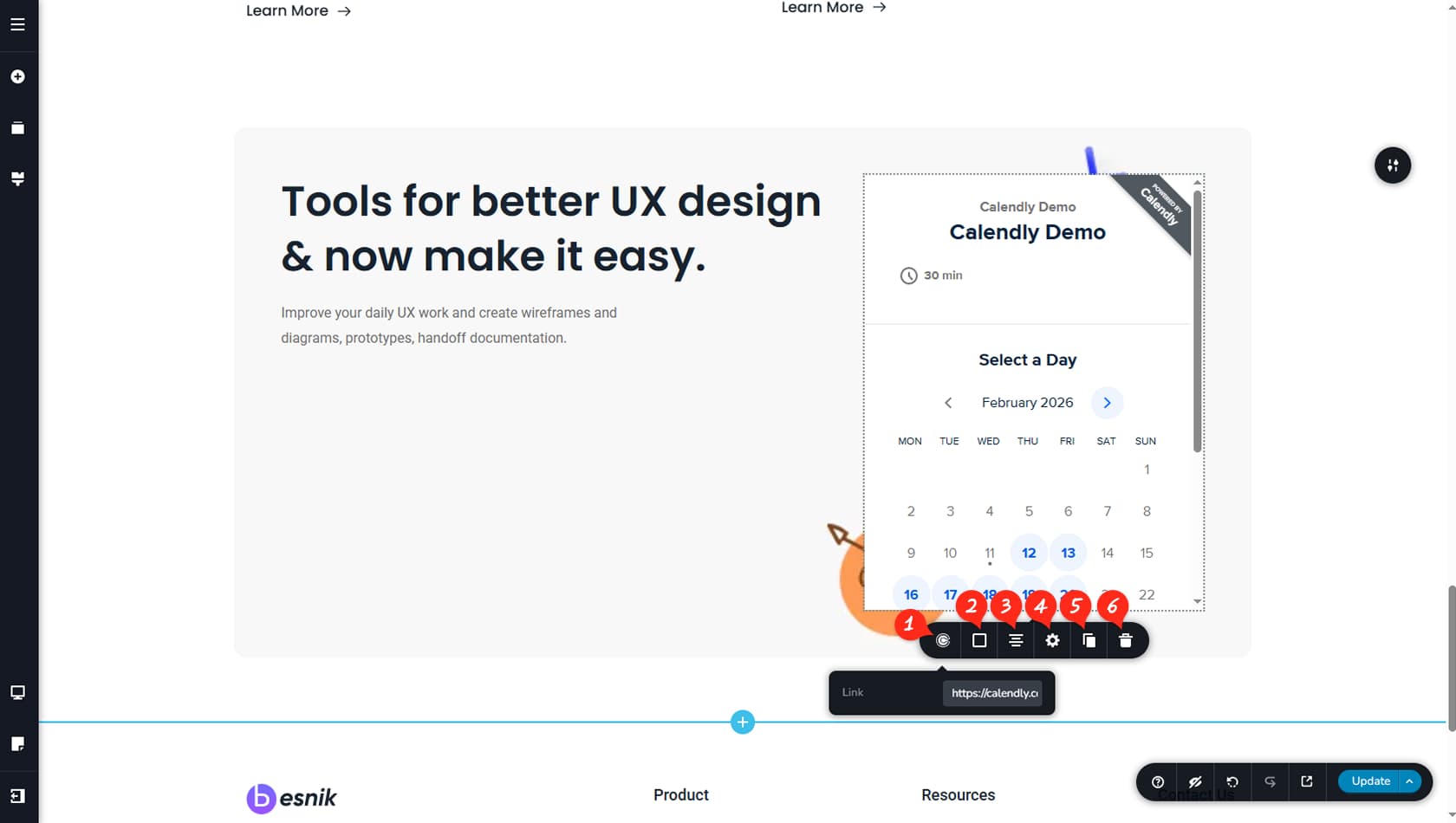Click the left Learn More link

point(298,10)
